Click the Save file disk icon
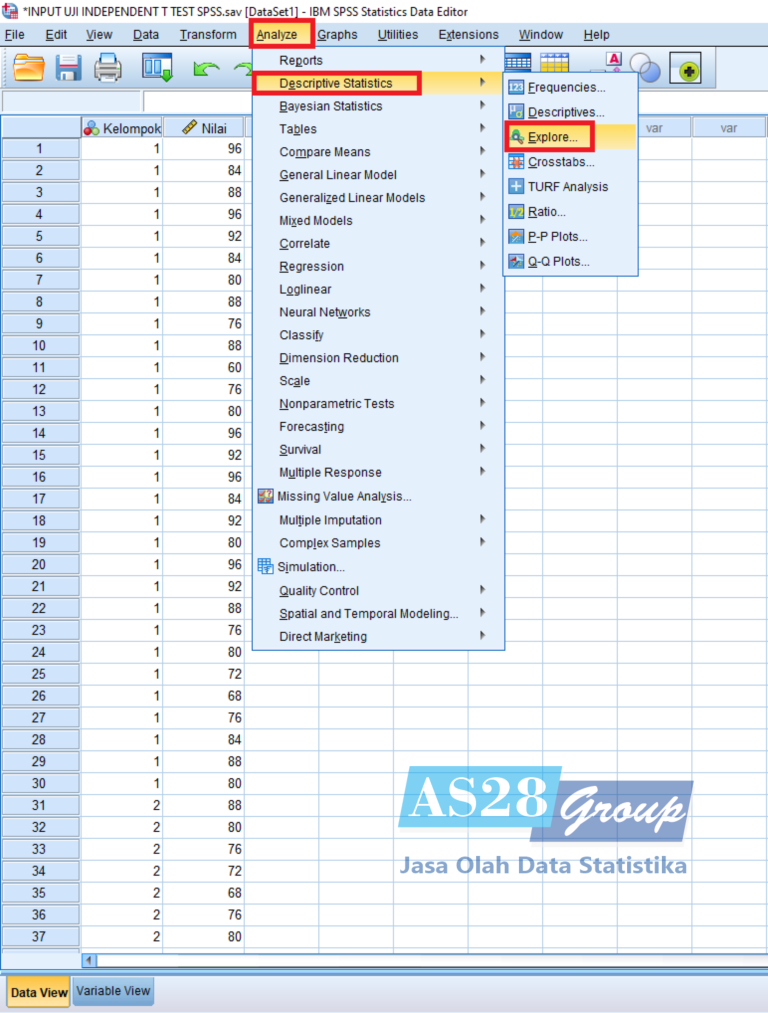 pos(68,68)
